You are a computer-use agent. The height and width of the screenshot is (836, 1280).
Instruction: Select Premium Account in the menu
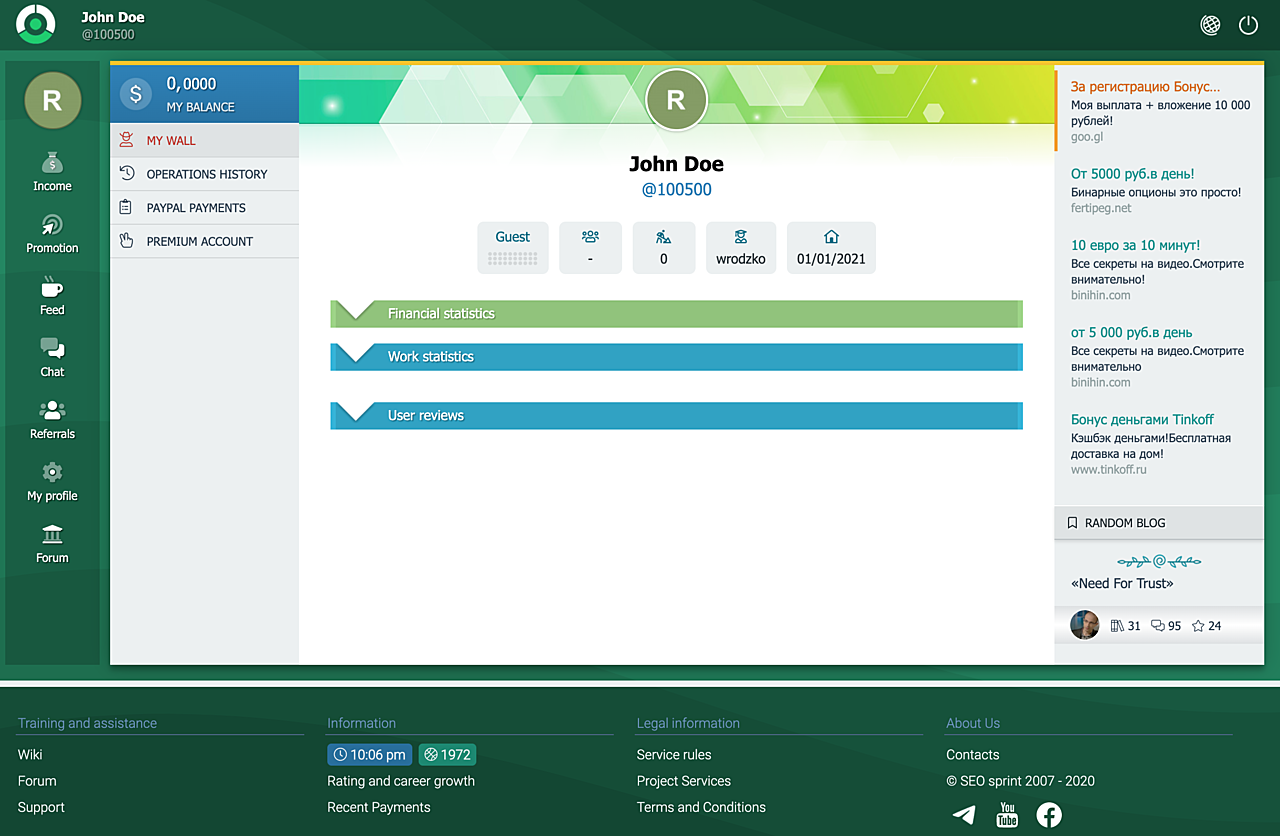199,241
